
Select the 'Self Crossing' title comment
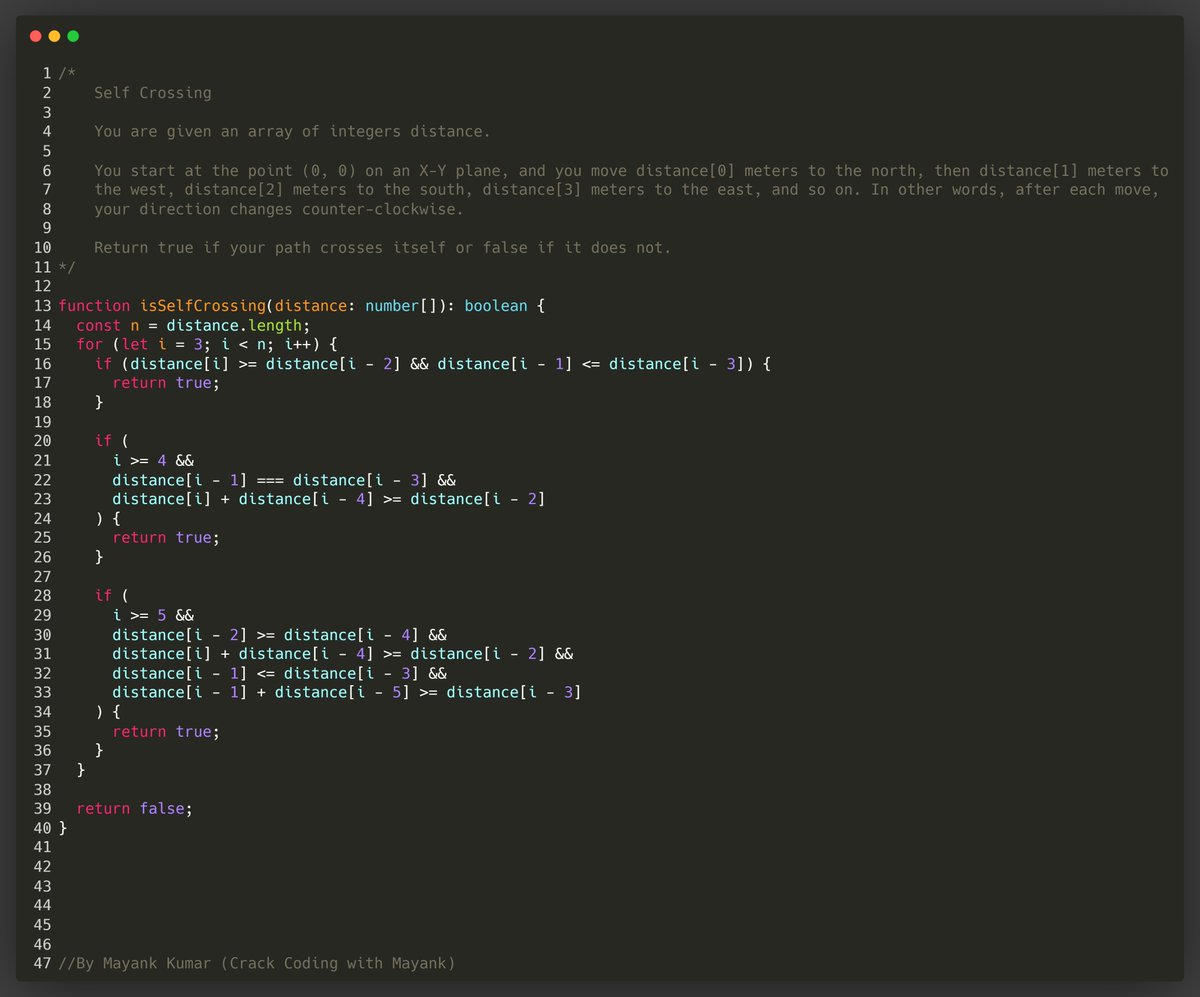click(153, 93)
